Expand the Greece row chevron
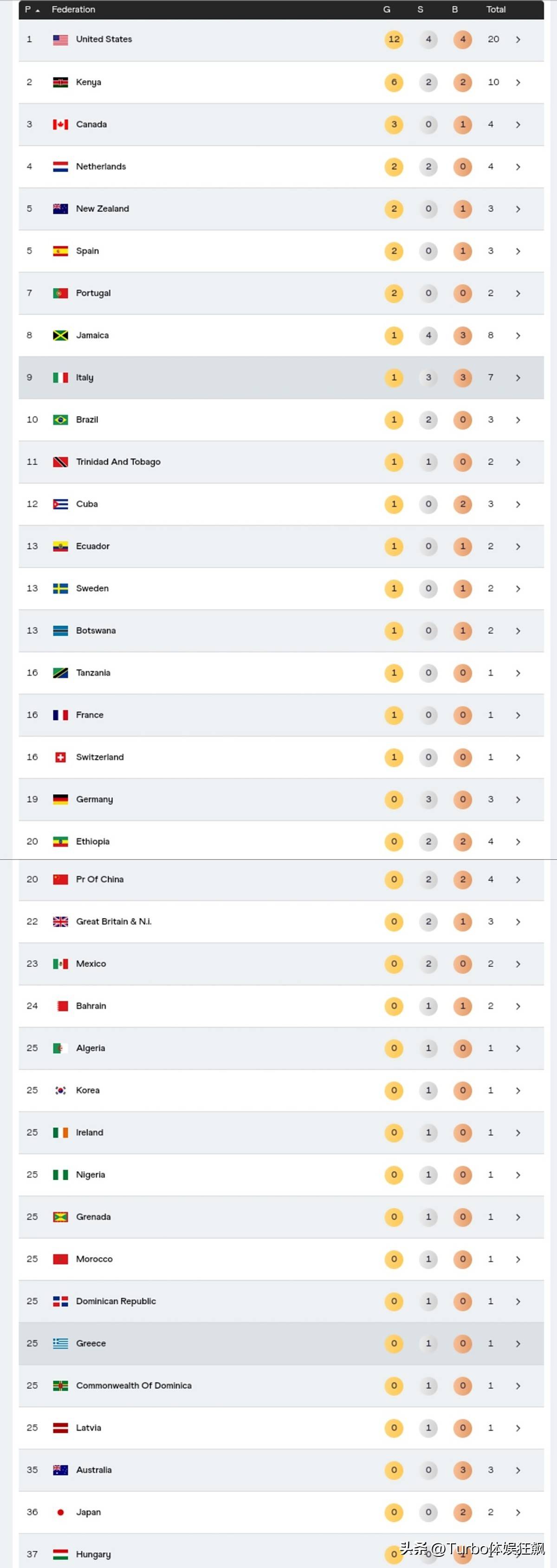 (518, 1343)
